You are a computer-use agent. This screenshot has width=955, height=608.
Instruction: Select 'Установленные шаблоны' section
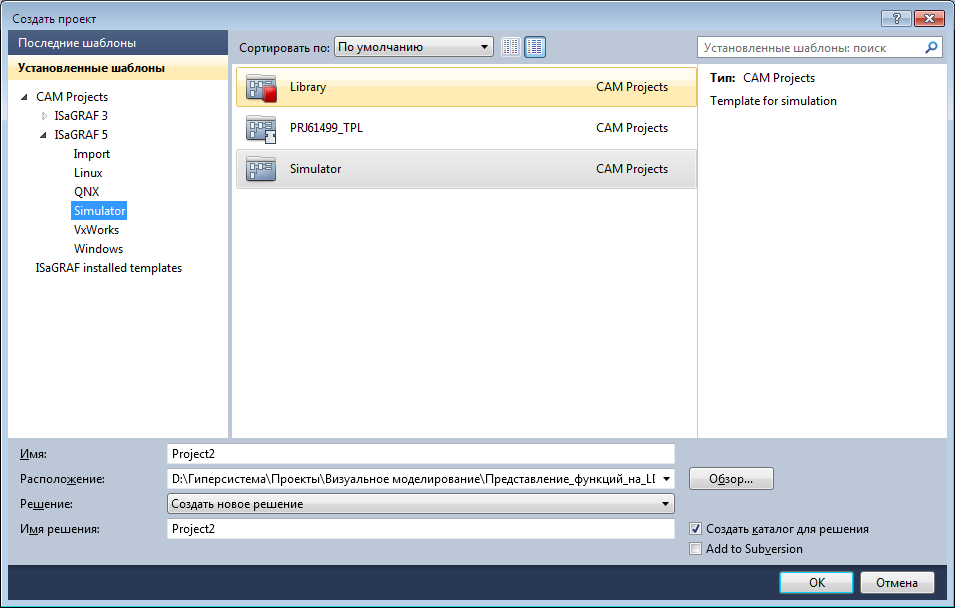118,68
